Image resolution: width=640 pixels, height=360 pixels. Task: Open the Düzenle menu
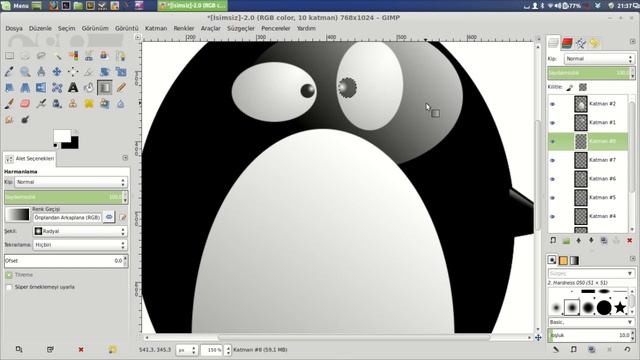coord(40,28)
